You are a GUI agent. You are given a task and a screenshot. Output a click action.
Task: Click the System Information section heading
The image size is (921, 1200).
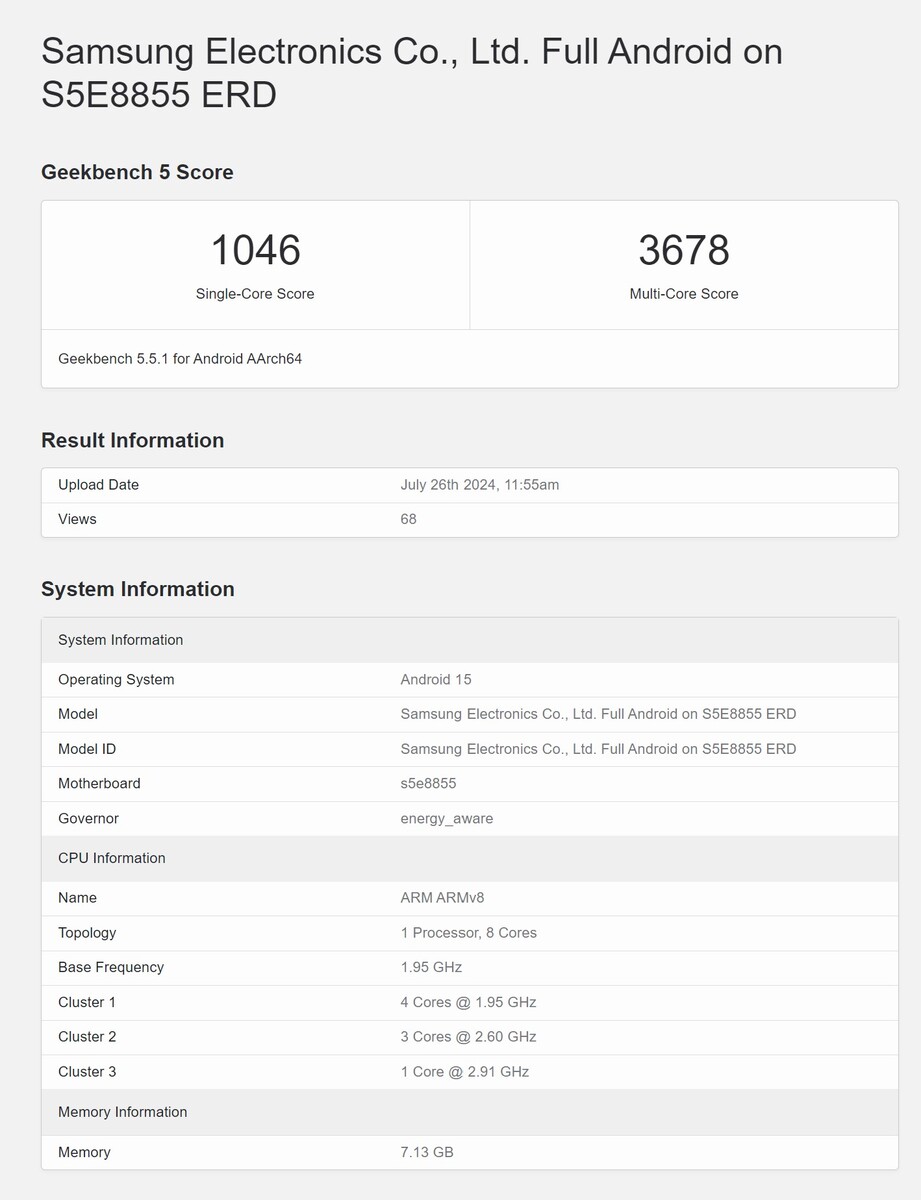point(137,589)
